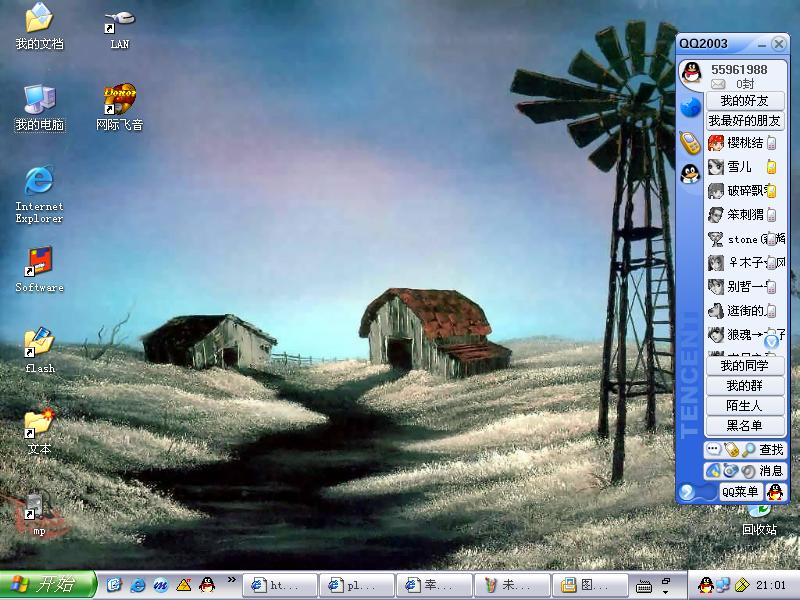
Task: Click the QQ penguin avatar beside 55961988
Action: coord(691,73)
